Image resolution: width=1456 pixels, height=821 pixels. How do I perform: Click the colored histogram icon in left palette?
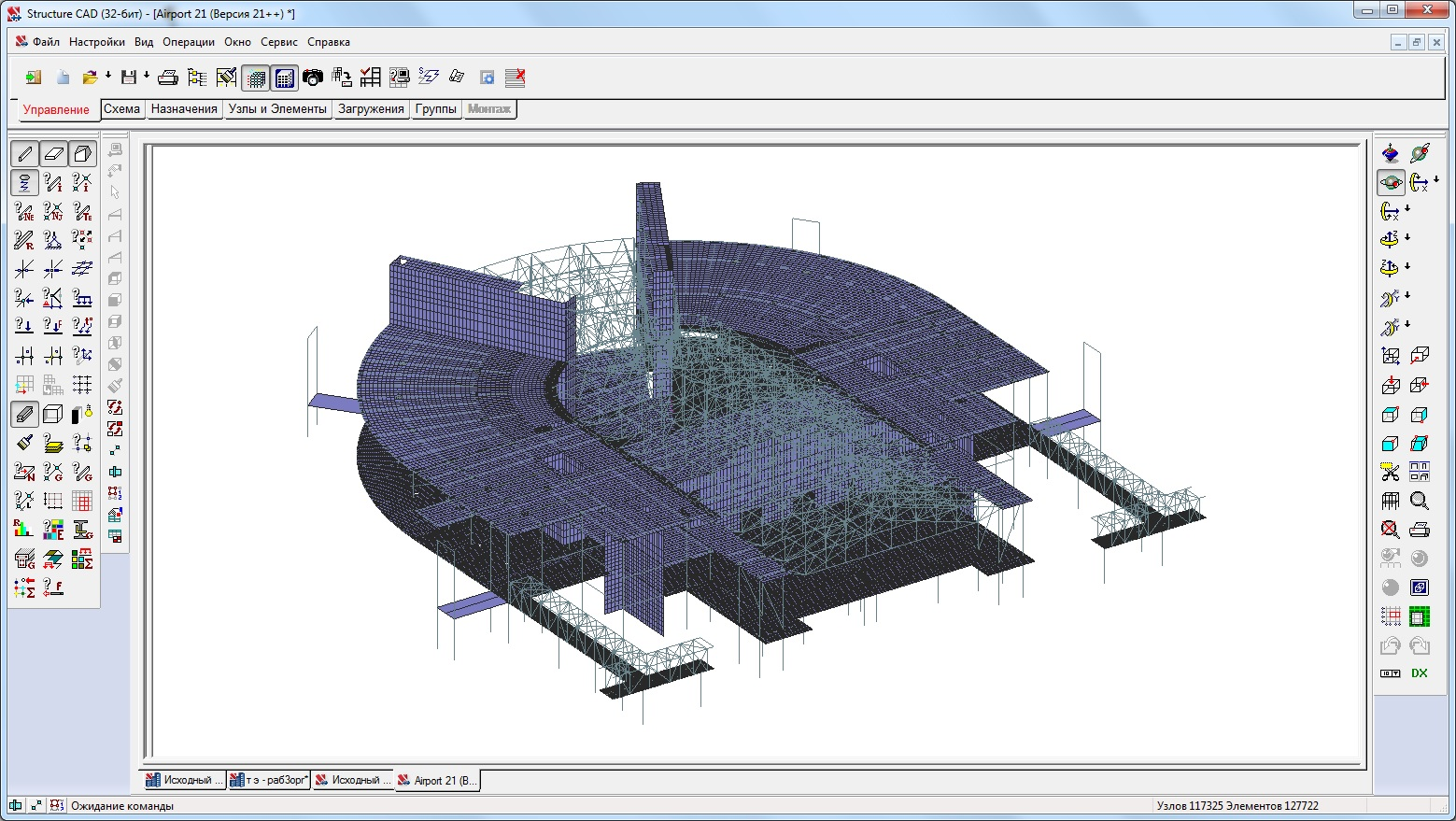click(x=24, y=530)
